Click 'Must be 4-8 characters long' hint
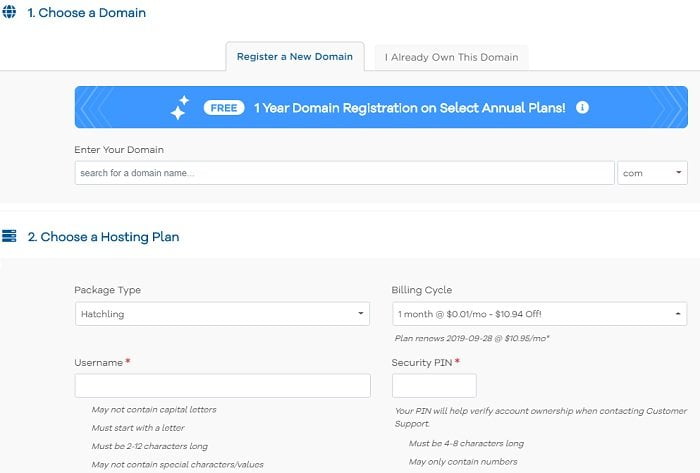 click(466, 444)
